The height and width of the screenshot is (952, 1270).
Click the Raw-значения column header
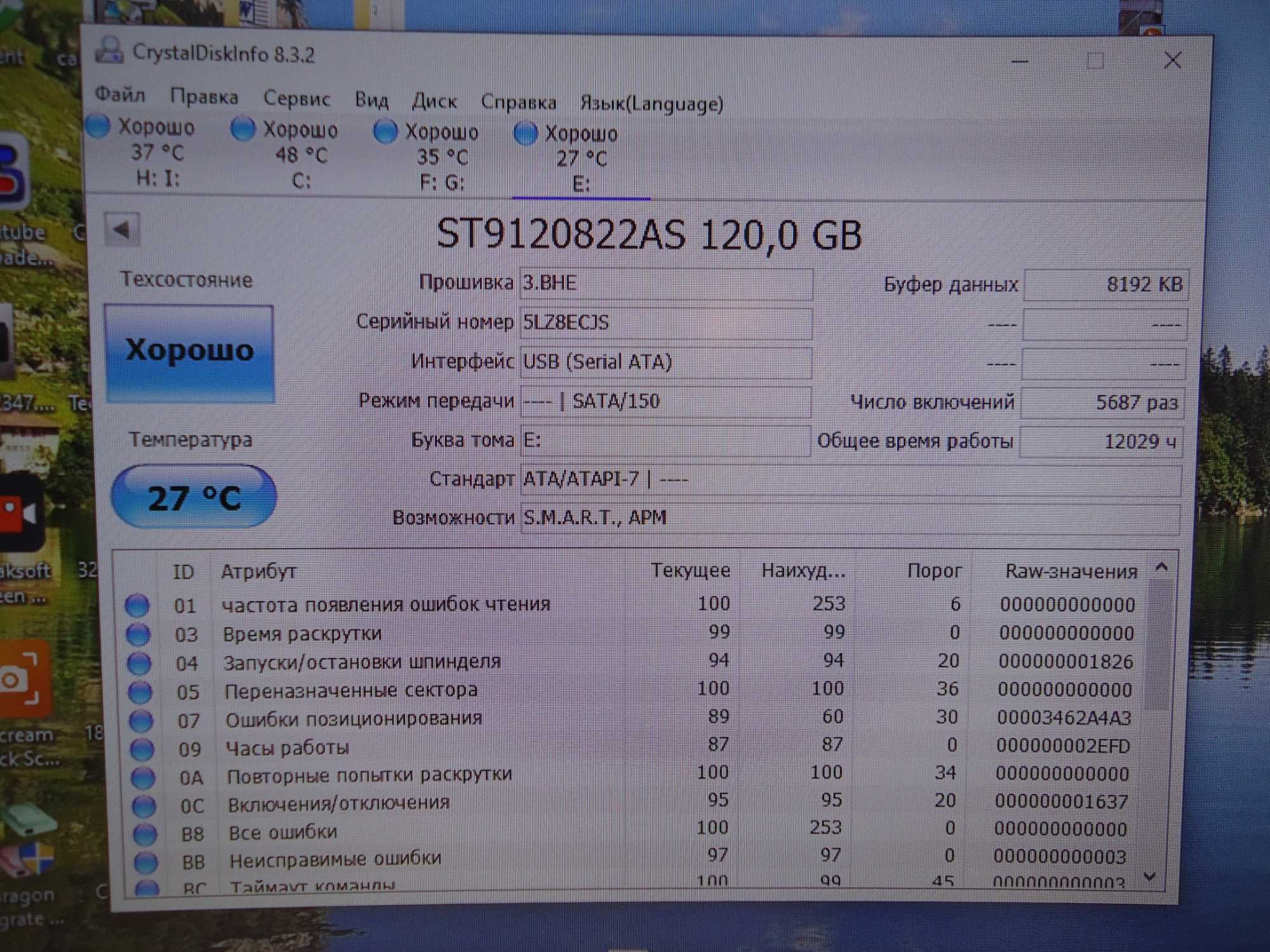tap(1071, 572)
